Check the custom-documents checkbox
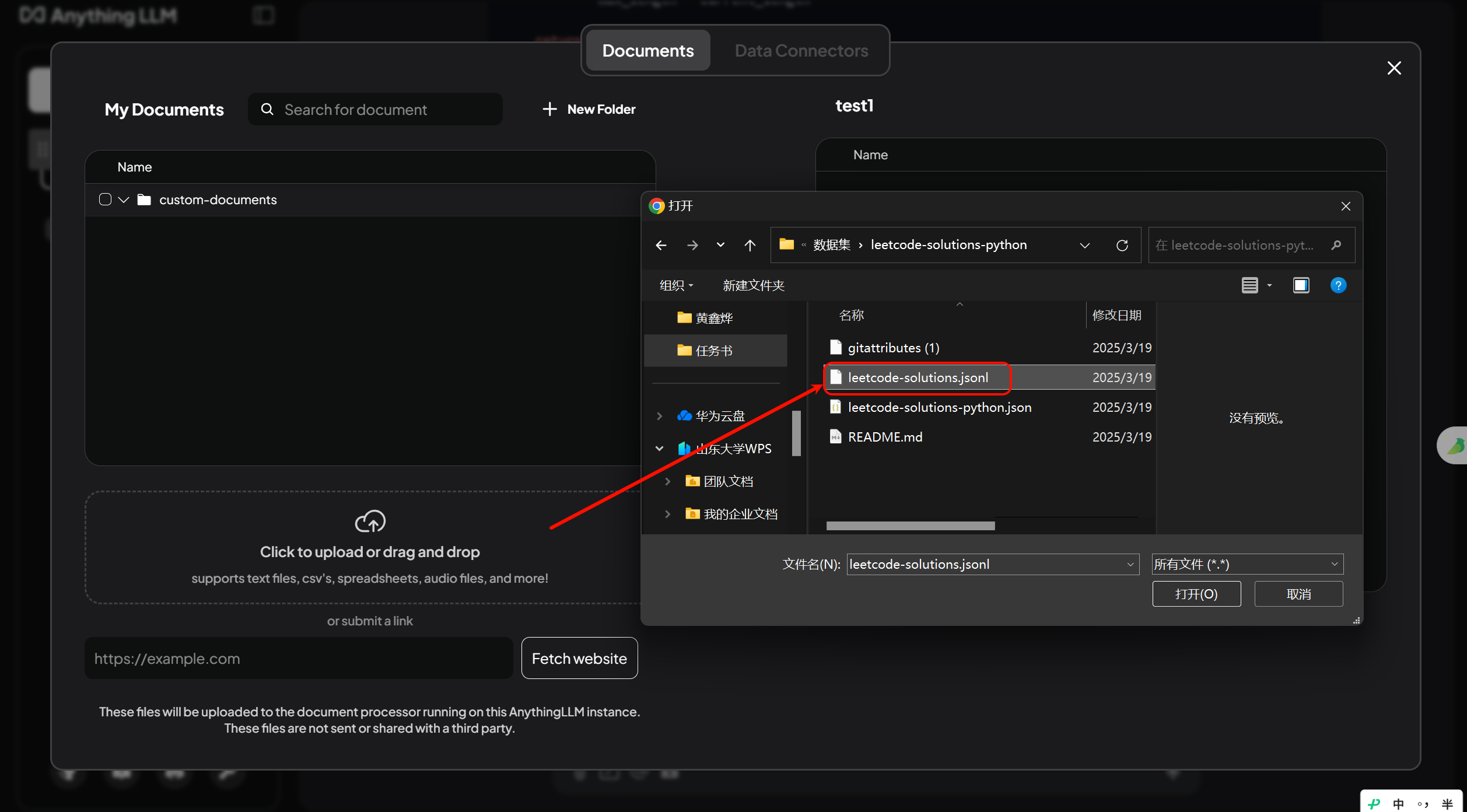Screen dimensions: 1467x812 click(x=105, y=199)
